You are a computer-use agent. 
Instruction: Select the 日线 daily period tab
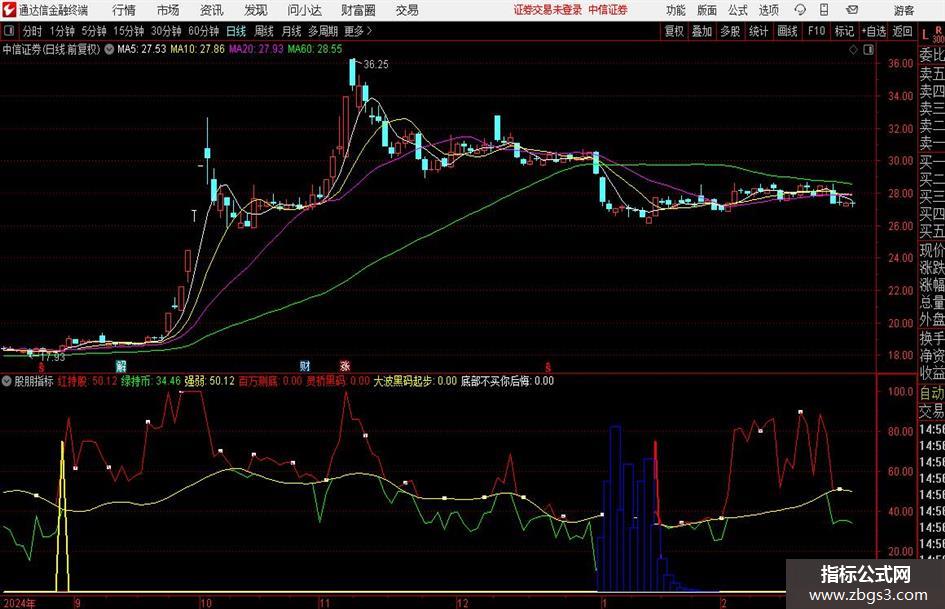click(236, 31)
